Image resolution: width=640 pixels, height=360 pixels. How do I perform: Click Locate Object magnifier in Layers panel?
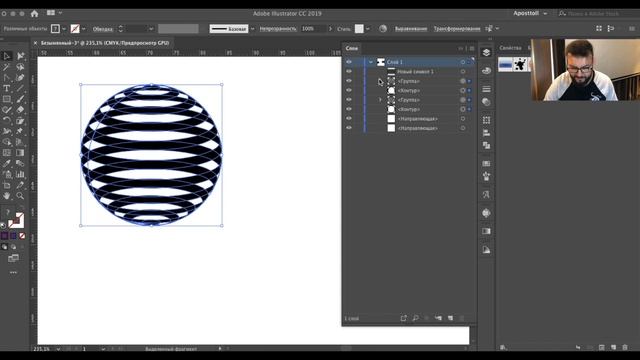[x=416, y=318]
